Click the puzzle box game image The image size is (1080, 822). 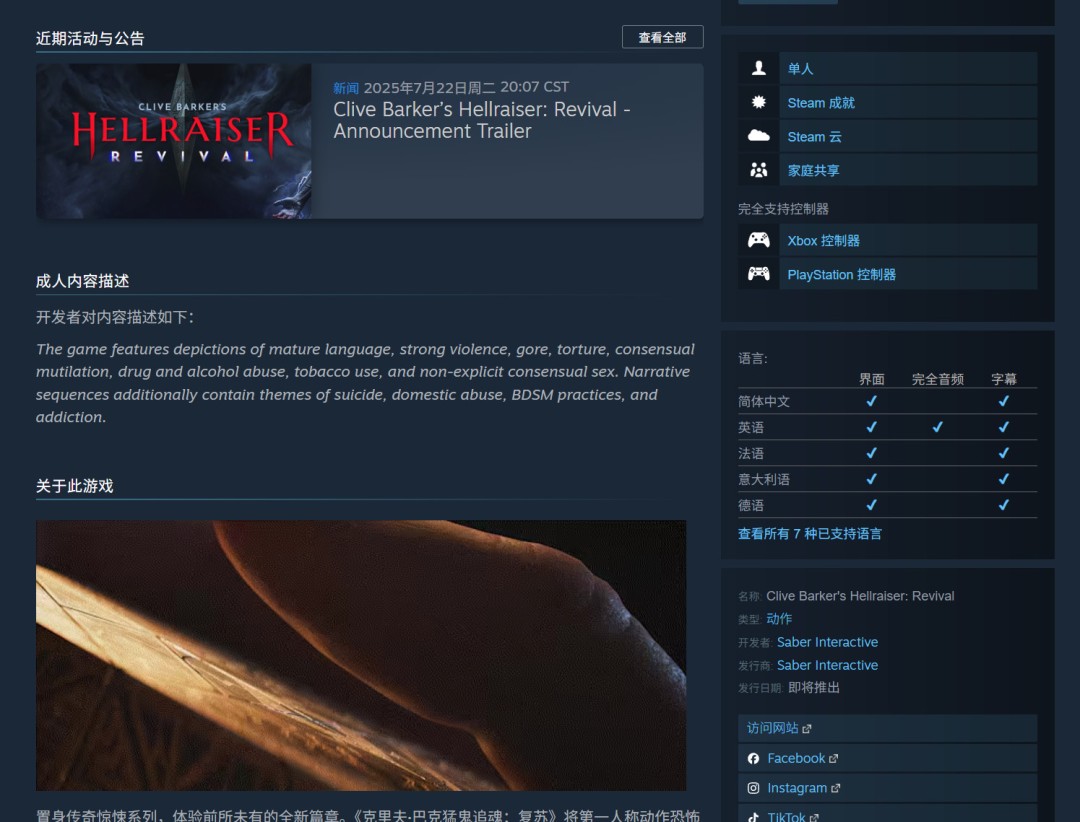point(361,655)
